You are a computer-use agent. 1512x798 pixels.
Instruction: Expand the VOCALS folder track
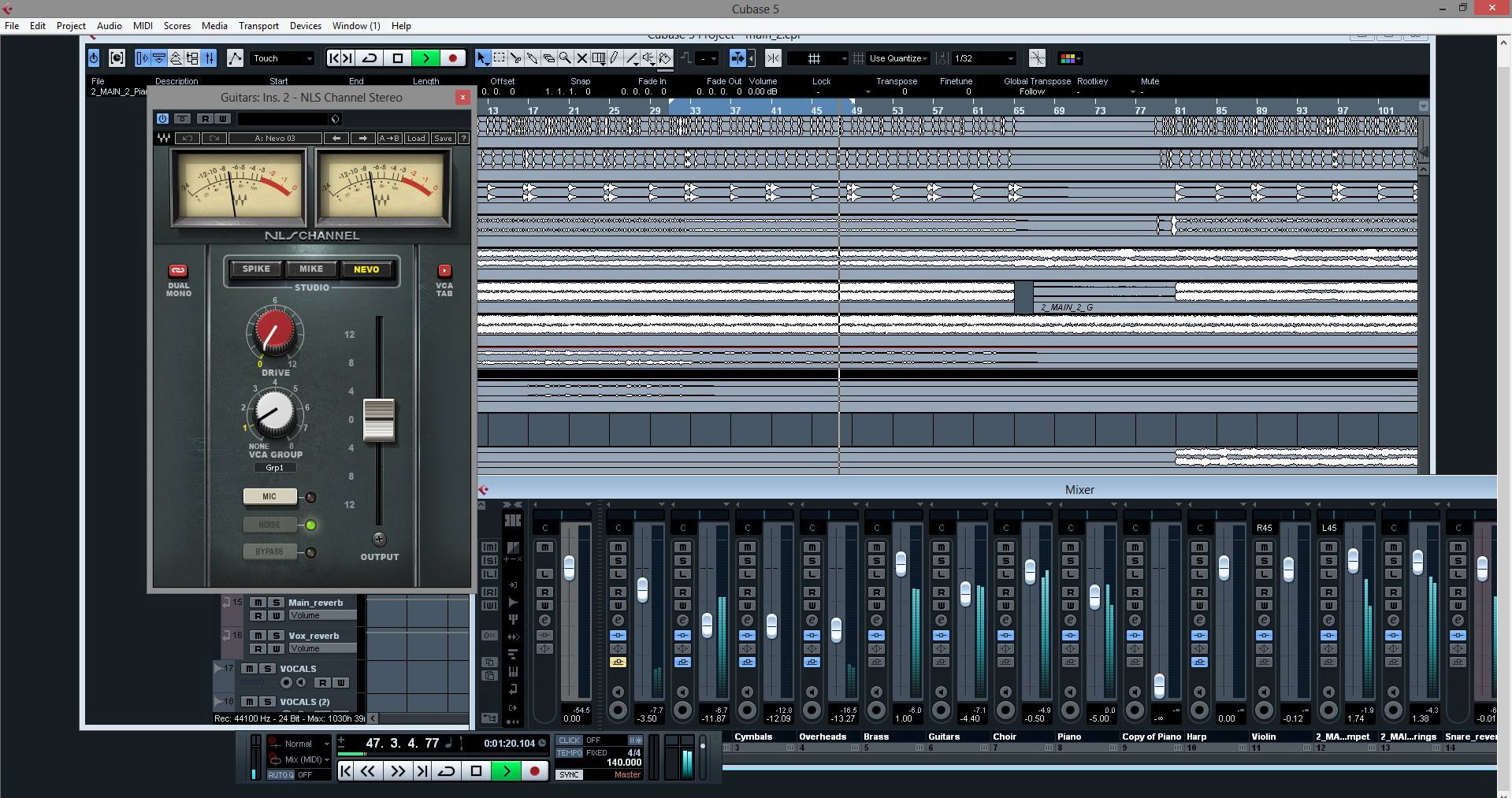tap(218, 668)
